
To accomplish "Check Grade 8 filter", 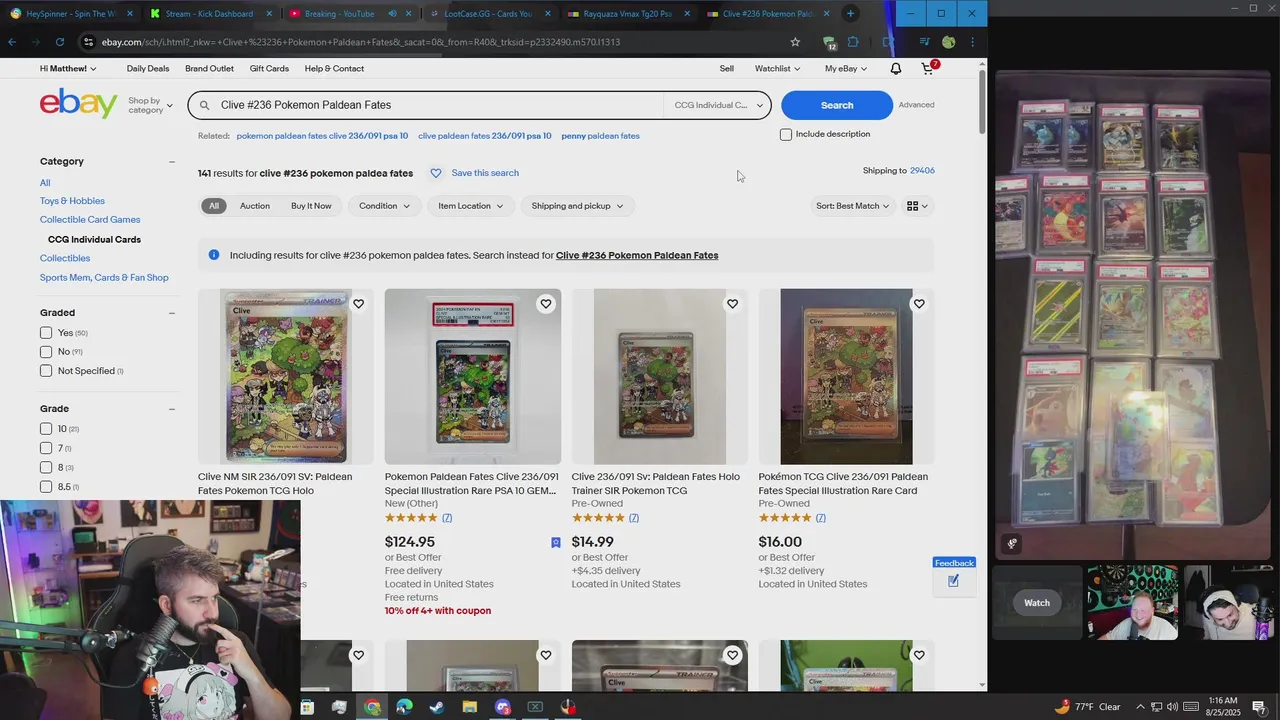I will pos(46,467).
